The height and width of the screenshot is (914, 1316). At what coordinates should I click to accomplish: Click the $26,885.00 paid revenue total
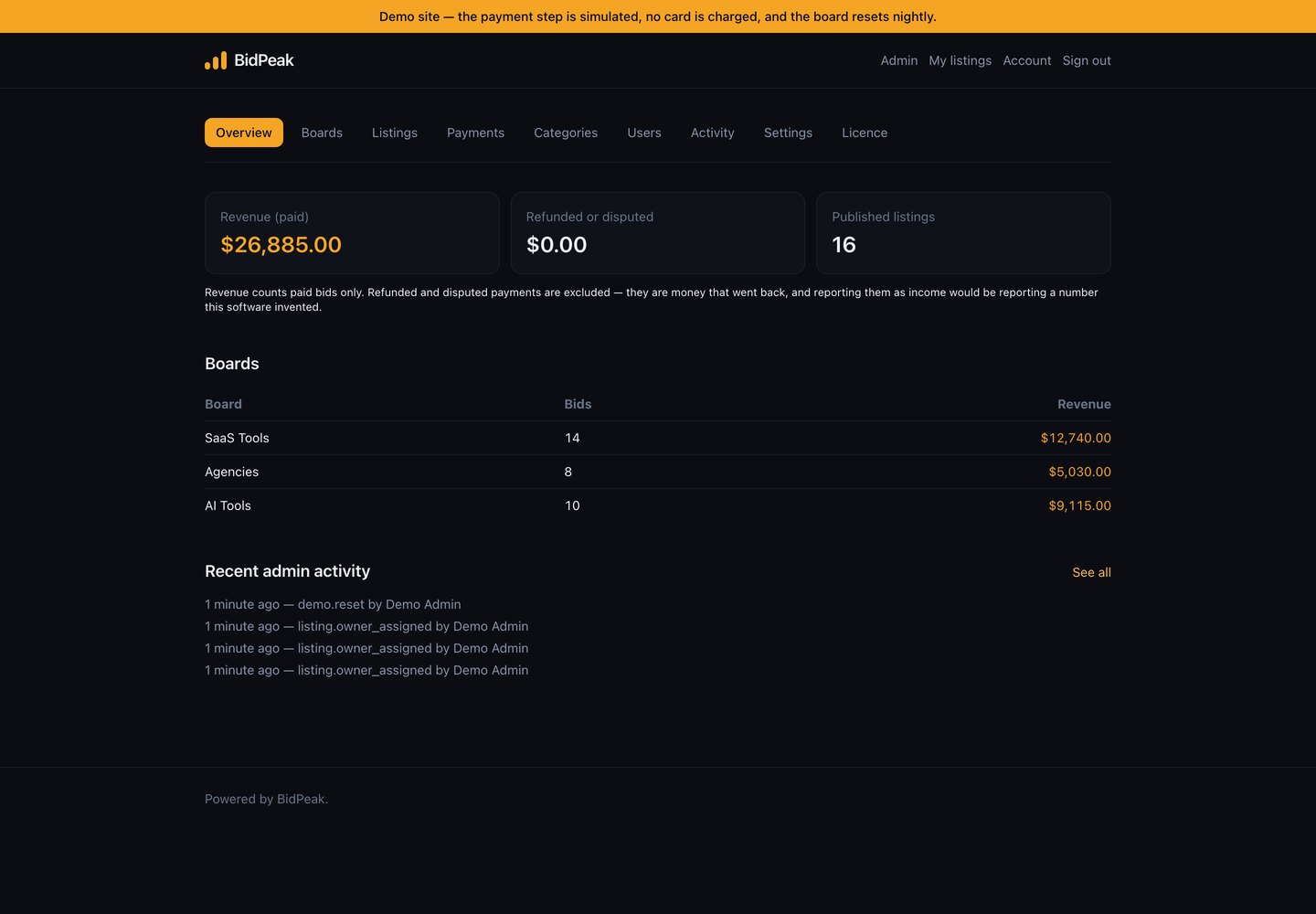(281, 245)
